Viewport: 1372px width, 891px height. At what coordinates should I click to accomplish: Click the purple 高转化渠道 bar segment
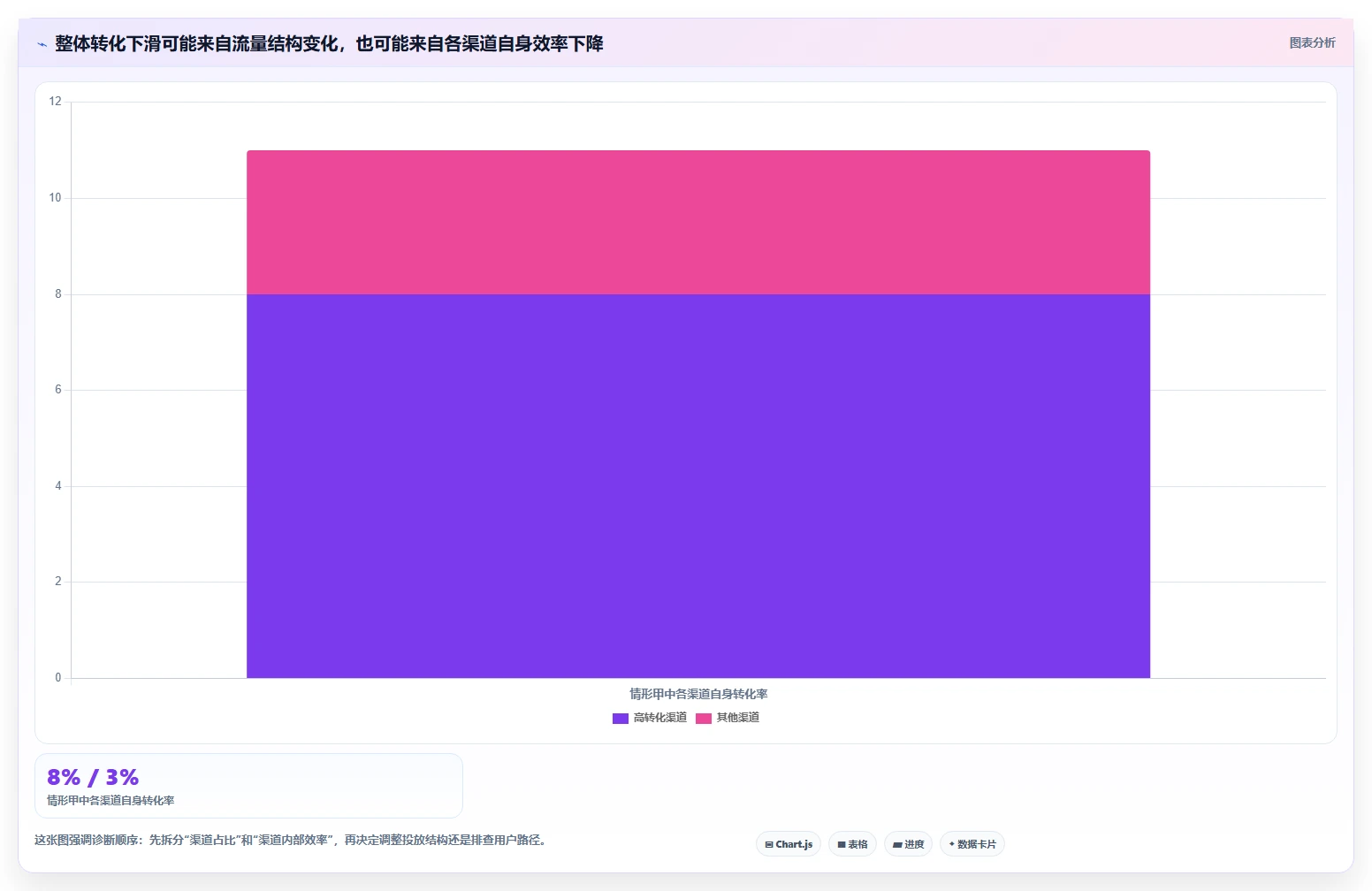(698, 486)
